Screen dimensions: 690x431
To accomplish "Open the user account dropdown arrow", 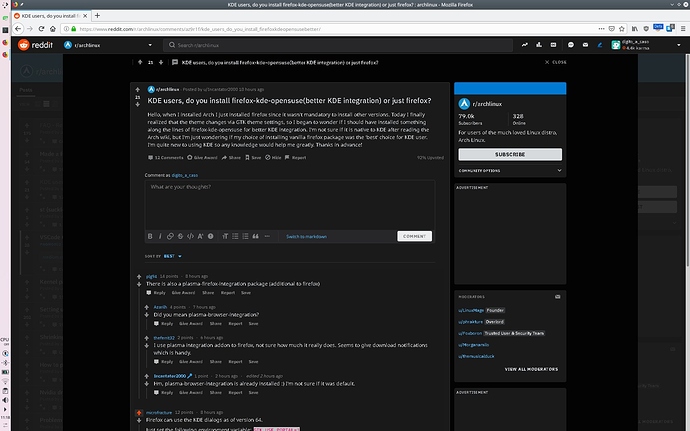I will coord(679,45).
